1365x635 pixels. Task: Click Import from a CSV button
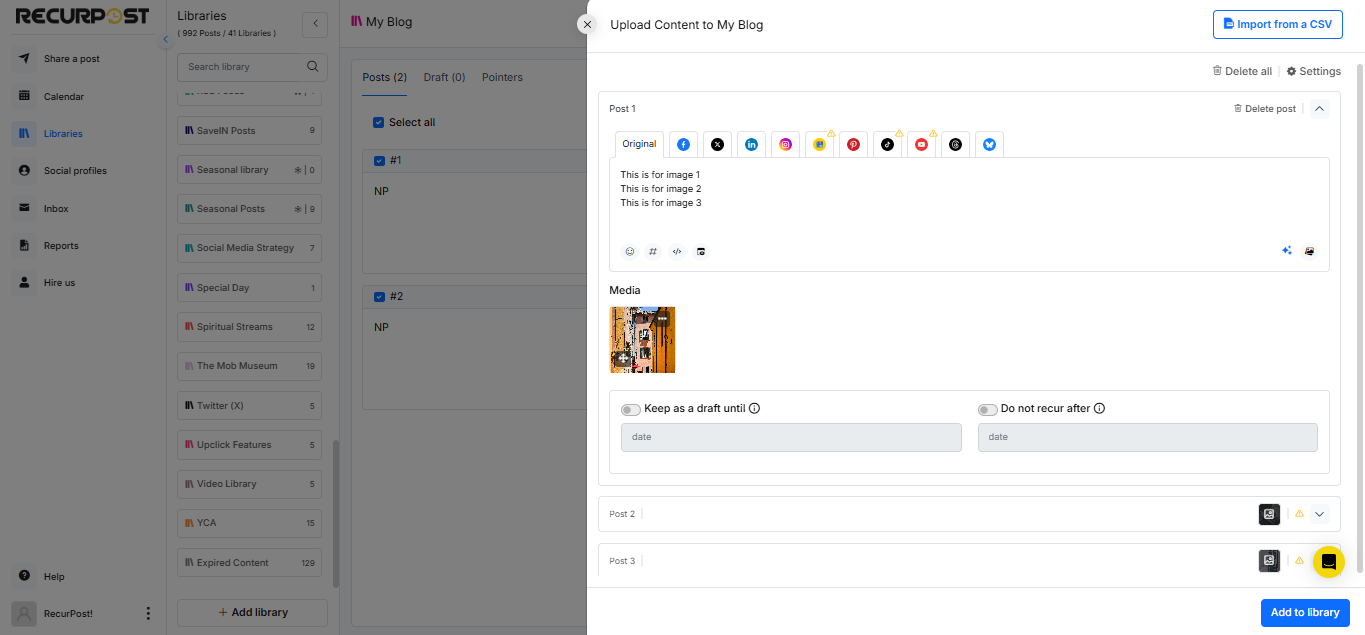(x=1277, y=24)
